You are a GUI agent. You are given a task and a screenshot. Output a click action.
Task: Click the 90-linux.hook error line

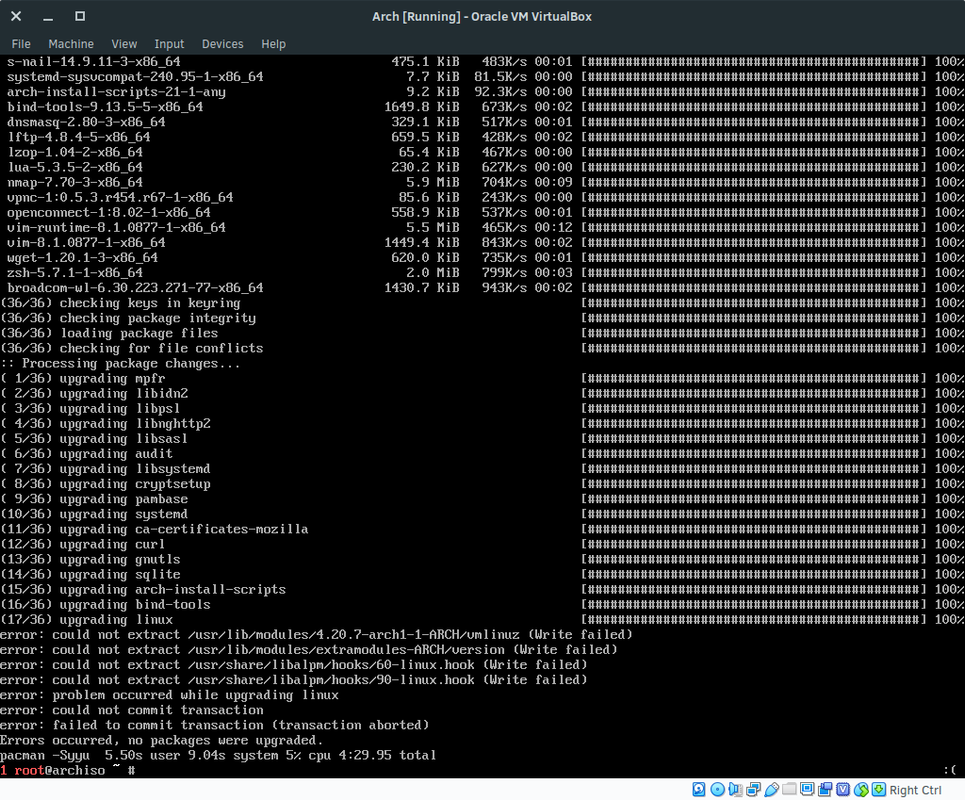click(294, 679)
